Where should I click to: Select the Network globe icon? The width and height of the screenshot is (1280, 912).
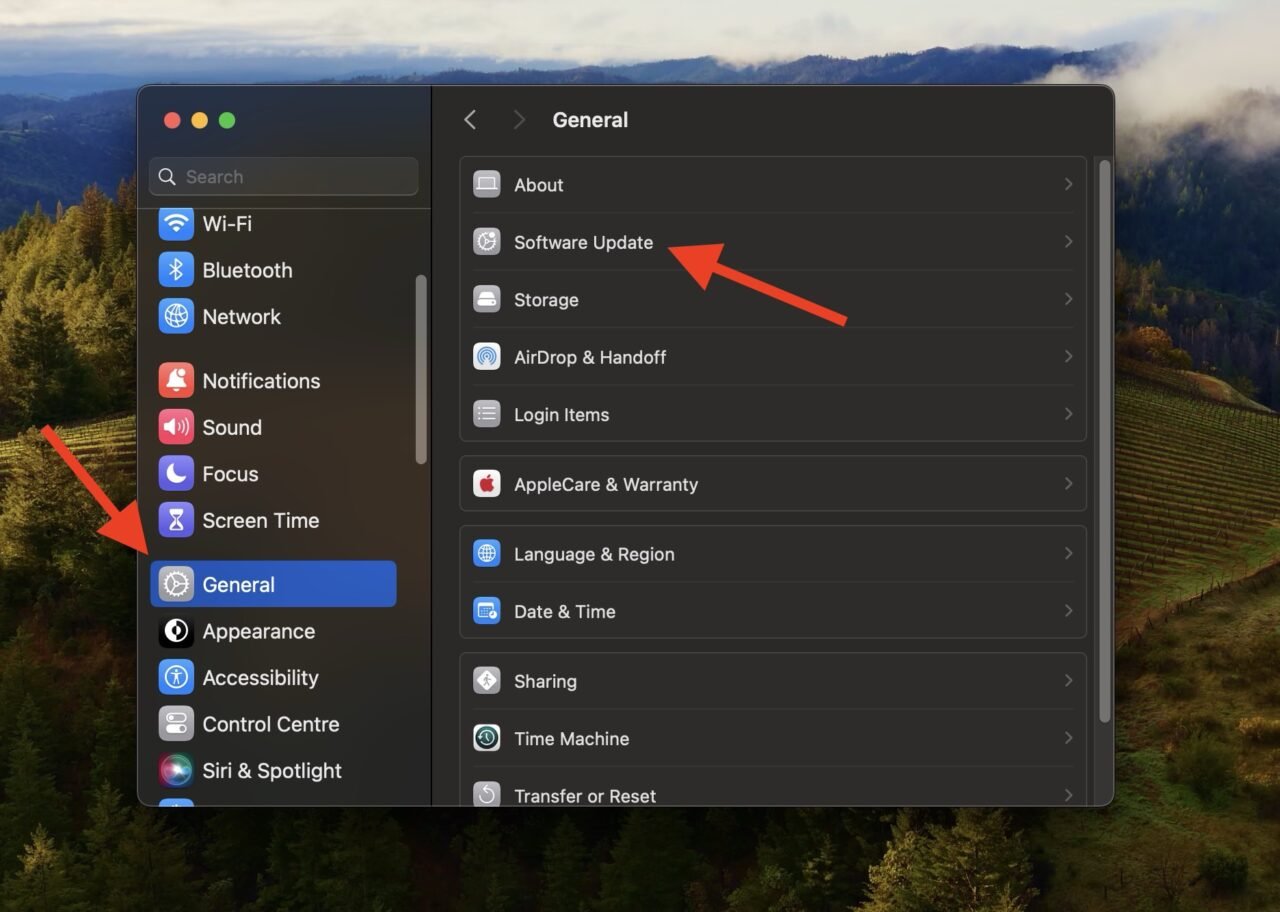click(176, 317)
